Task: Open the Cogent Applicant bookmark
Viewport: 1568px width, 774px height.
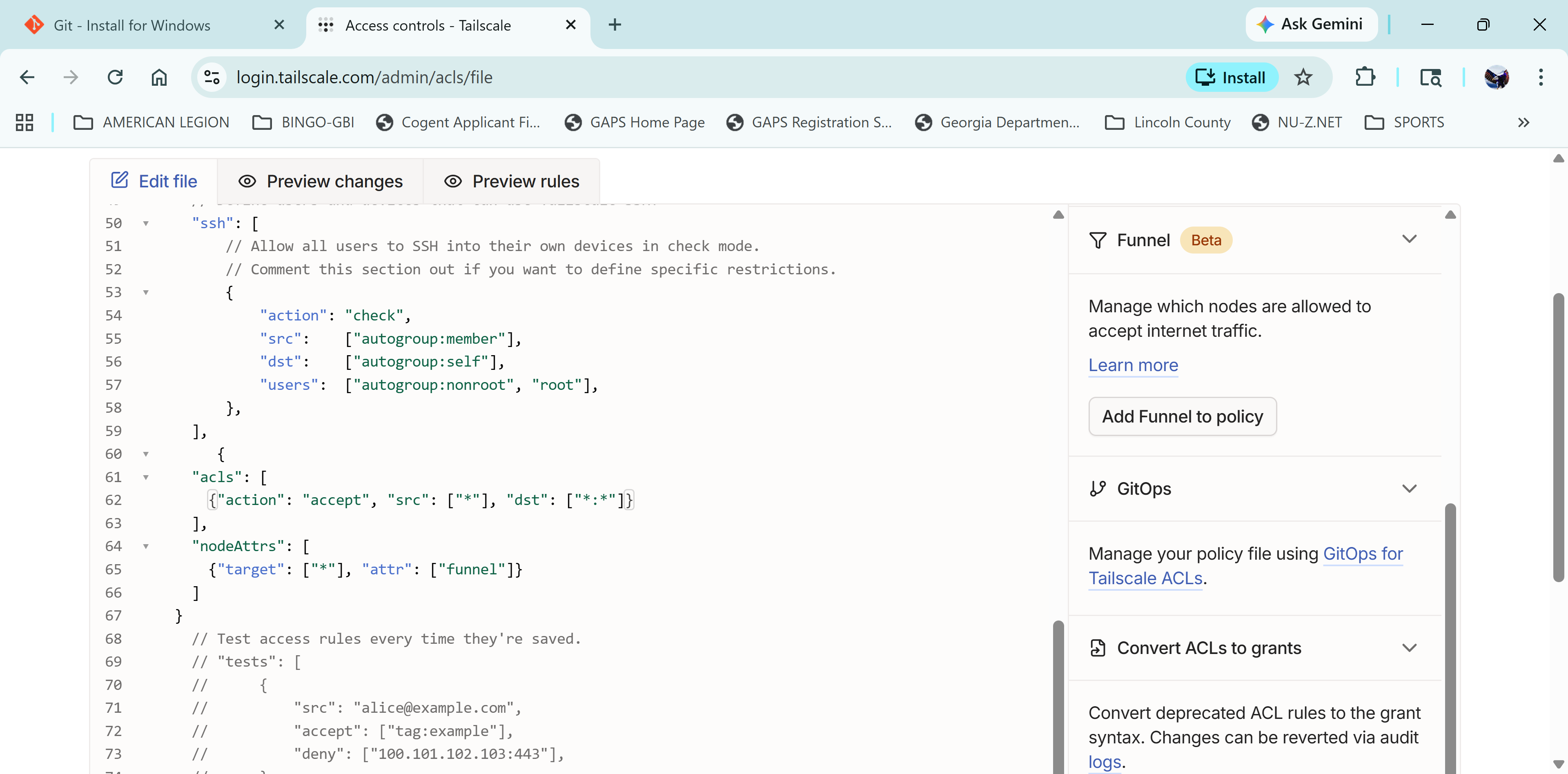Action: (458, 122)
